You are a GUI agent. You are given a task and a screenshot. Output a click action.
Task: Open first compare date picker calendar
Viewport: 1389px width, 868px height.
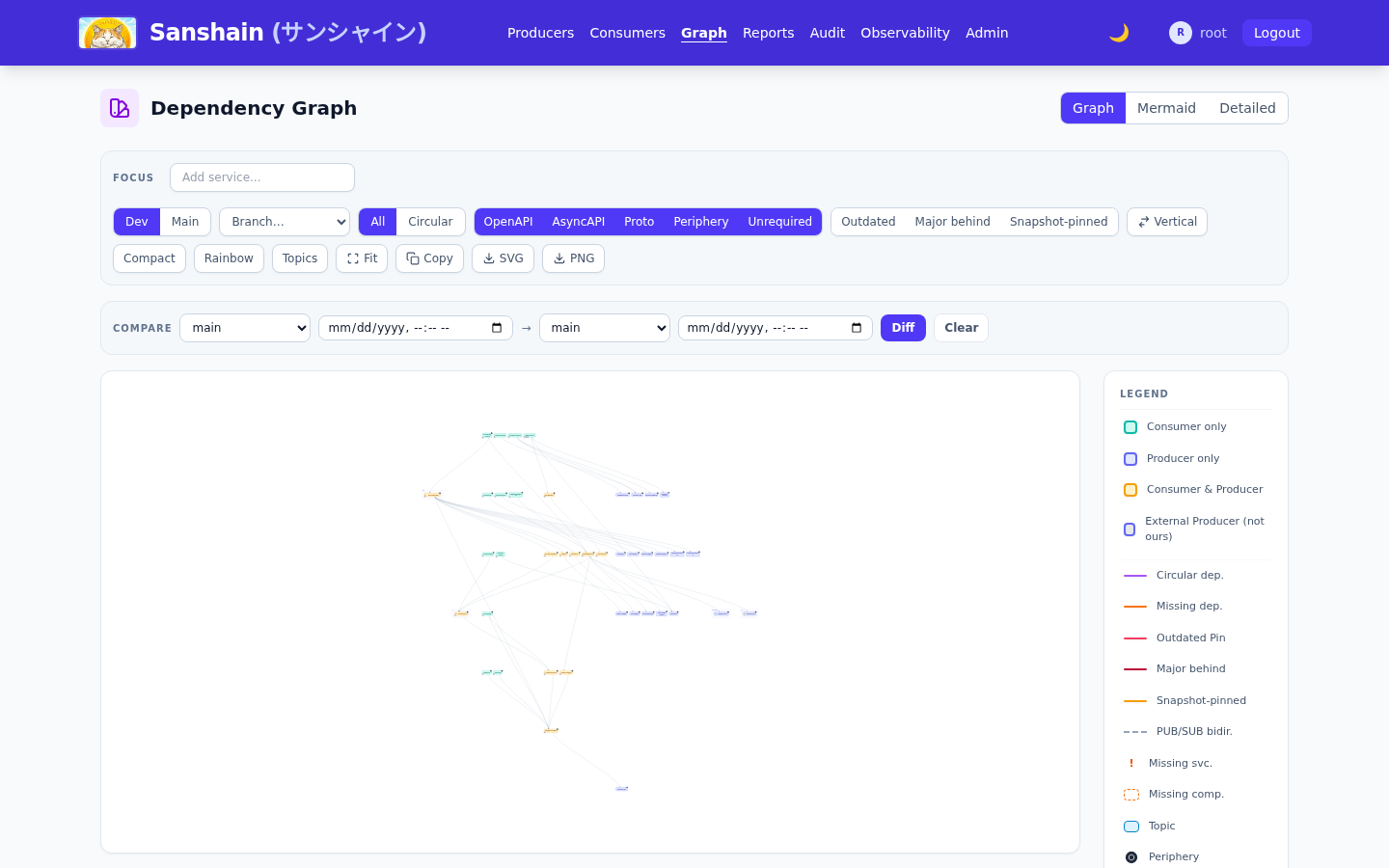(497, 328)
